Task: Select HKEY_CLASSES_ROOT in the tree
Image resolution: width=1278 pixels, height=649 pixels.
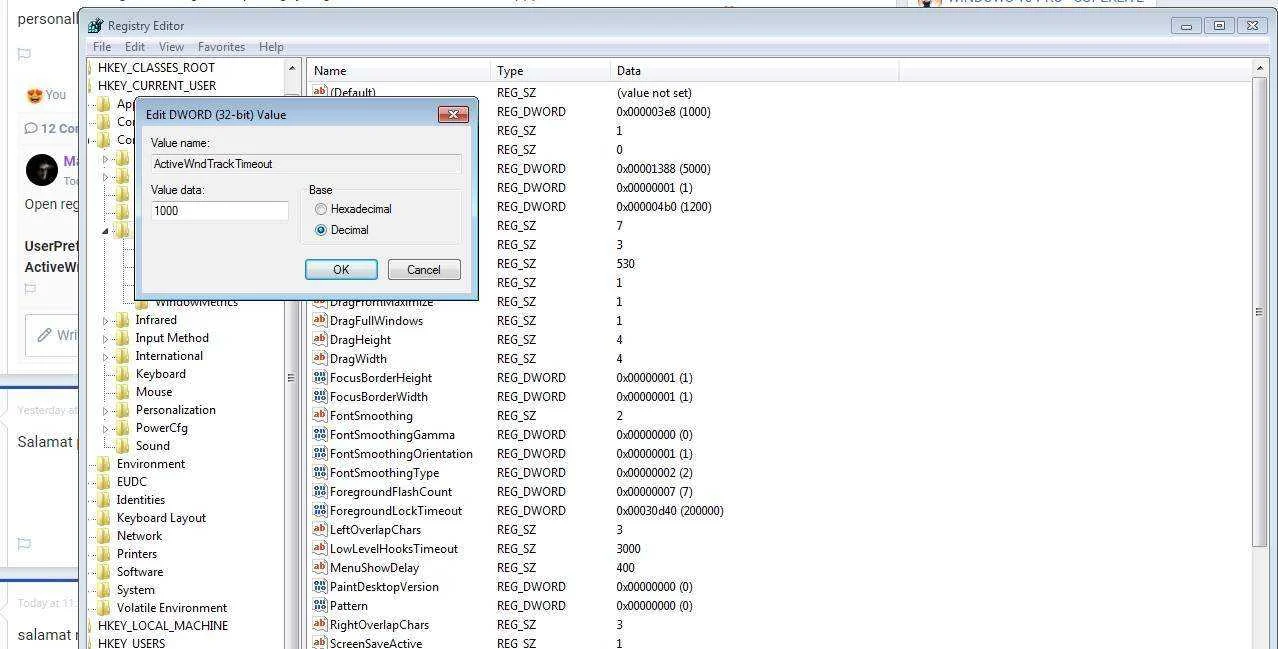Action: [x=156, y=68]
